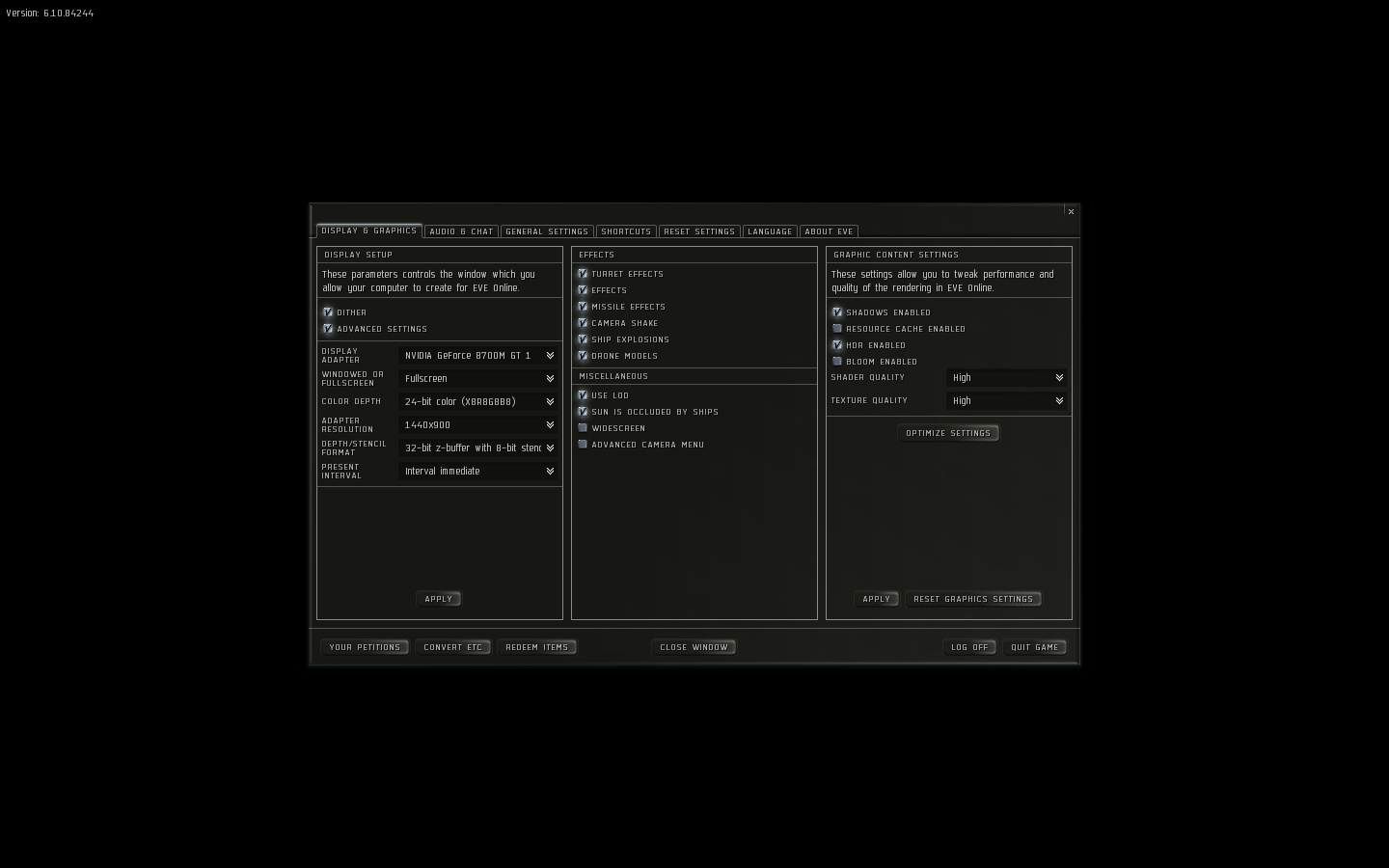Open the Display Adapter dropdown
Viewport: 1389px width, 868px height.
(478, 356)
